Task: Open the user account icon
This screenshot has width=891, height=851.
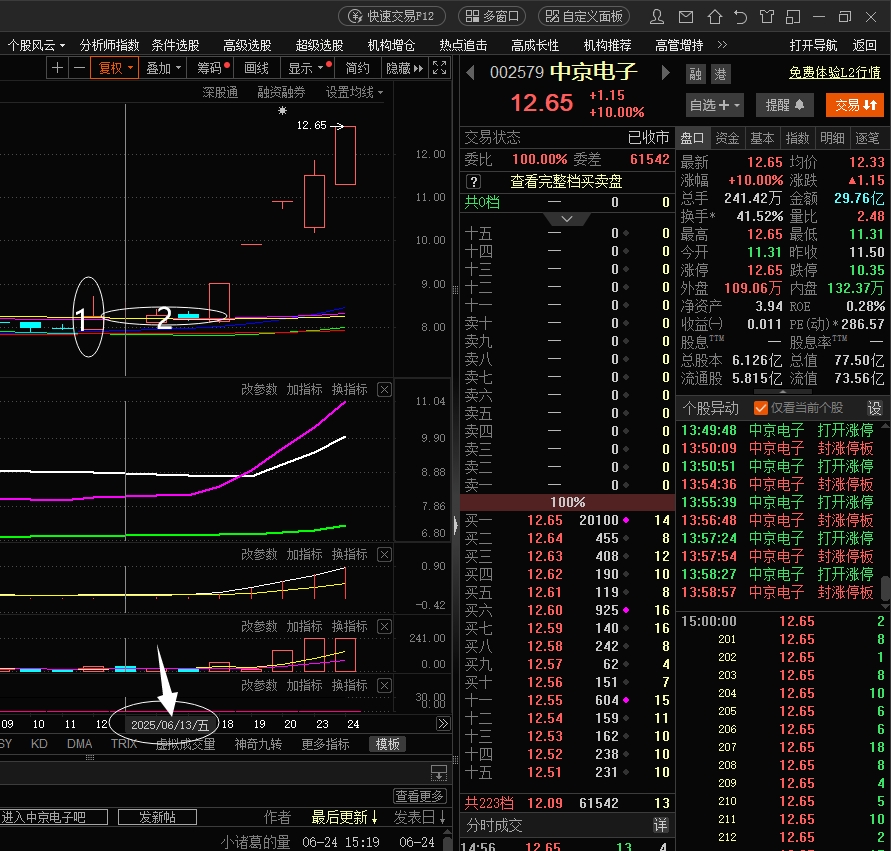Action: point(657,16)
